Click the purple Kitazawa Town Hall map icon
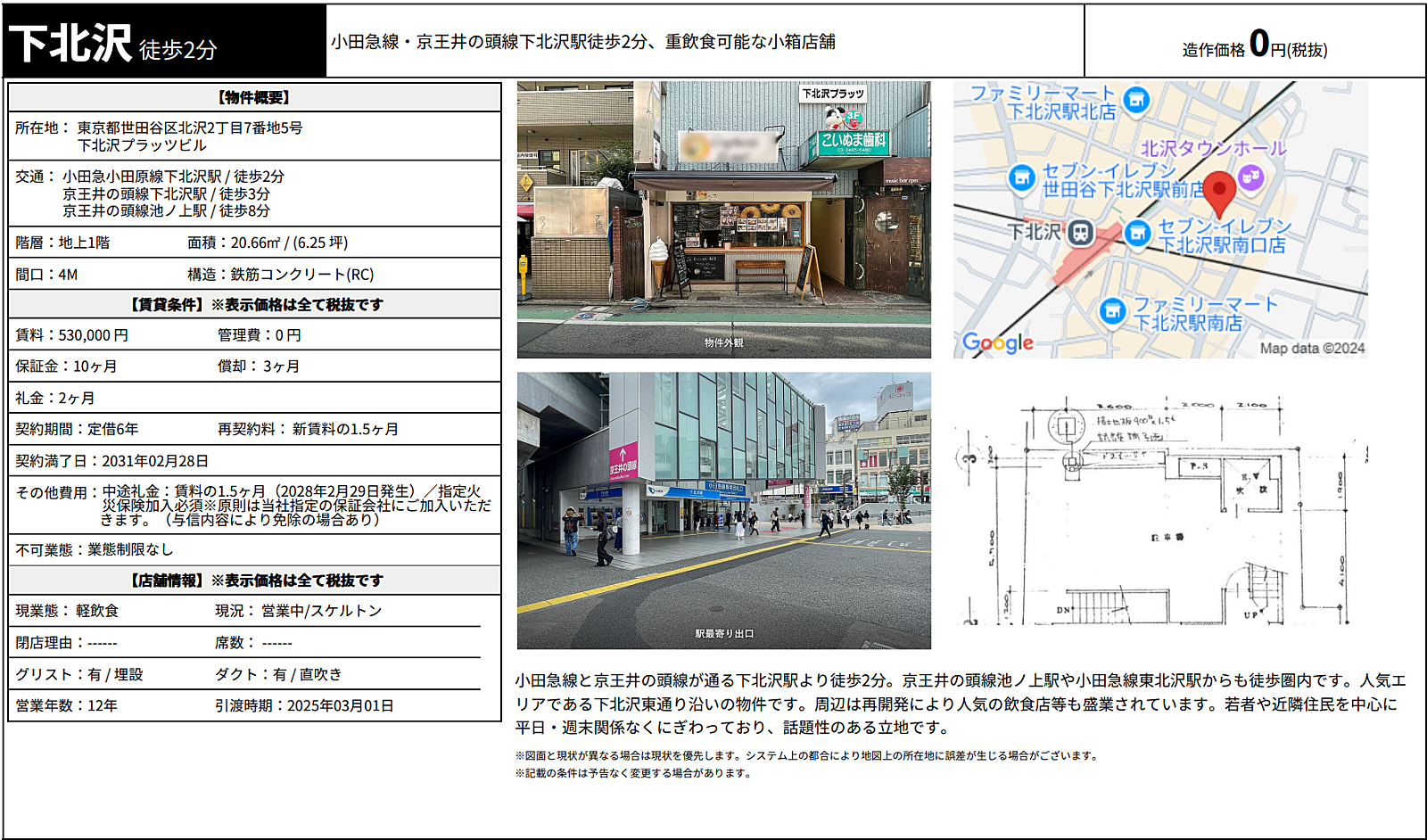This screenshot has height=840, width=1427. (1251, 177)
